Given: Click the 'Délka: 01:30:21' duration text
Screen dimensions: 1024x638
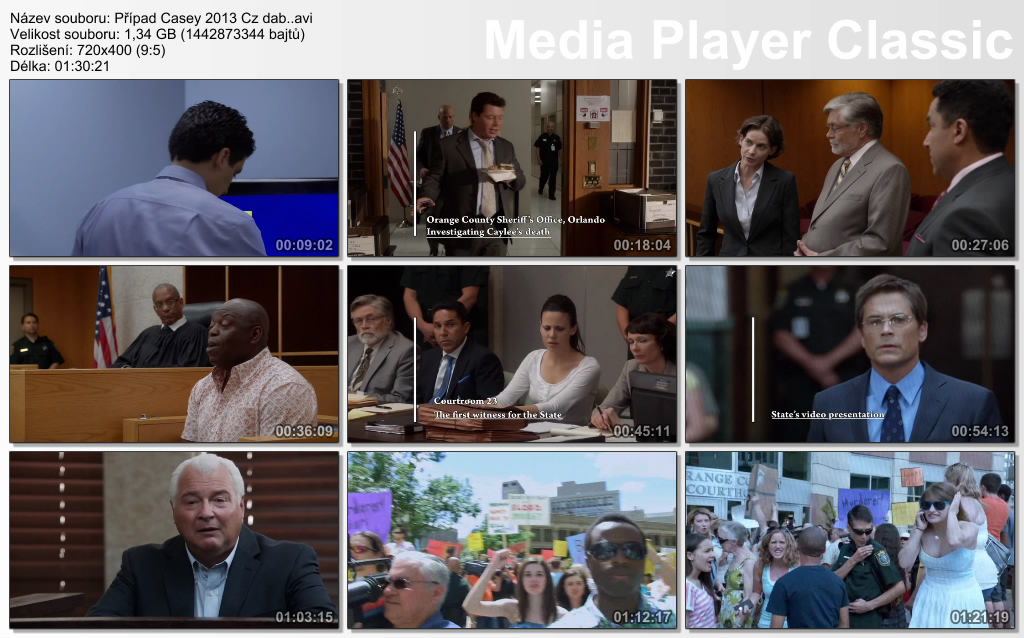Looking at the screenshot, I should (60, 66).
